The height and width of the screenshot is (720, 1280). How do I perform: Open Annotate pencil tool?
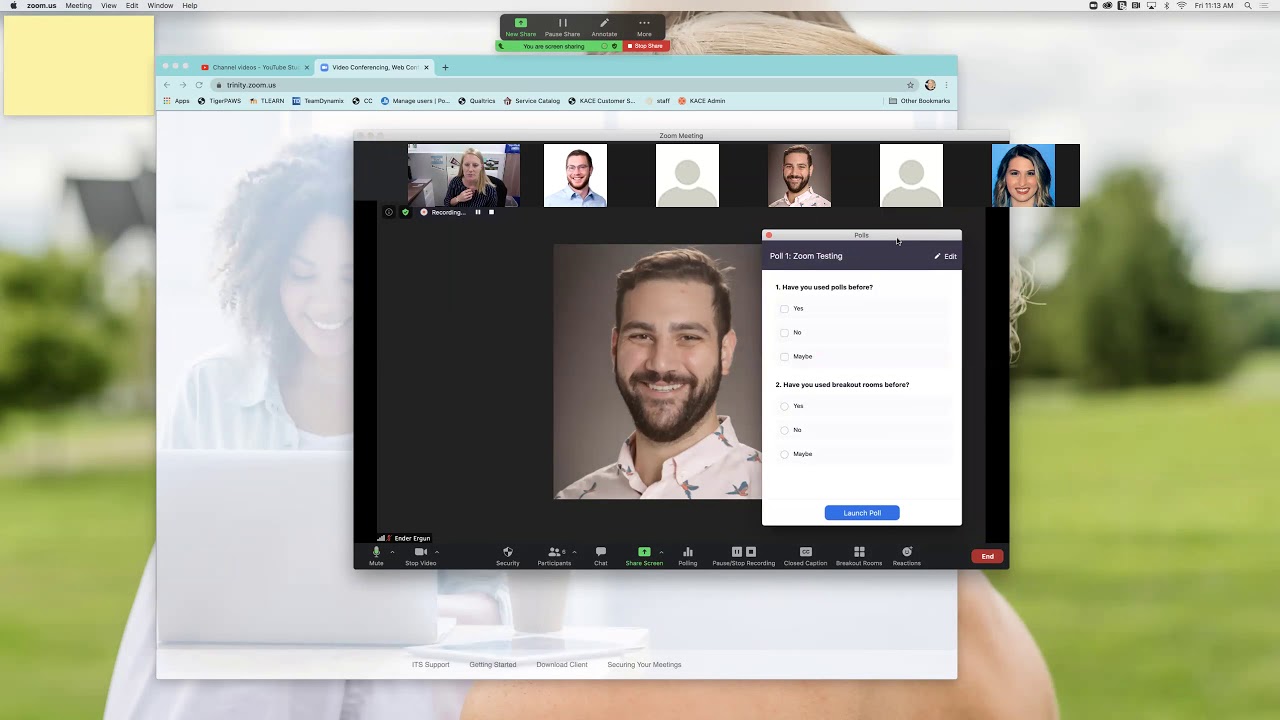[604, 26]
